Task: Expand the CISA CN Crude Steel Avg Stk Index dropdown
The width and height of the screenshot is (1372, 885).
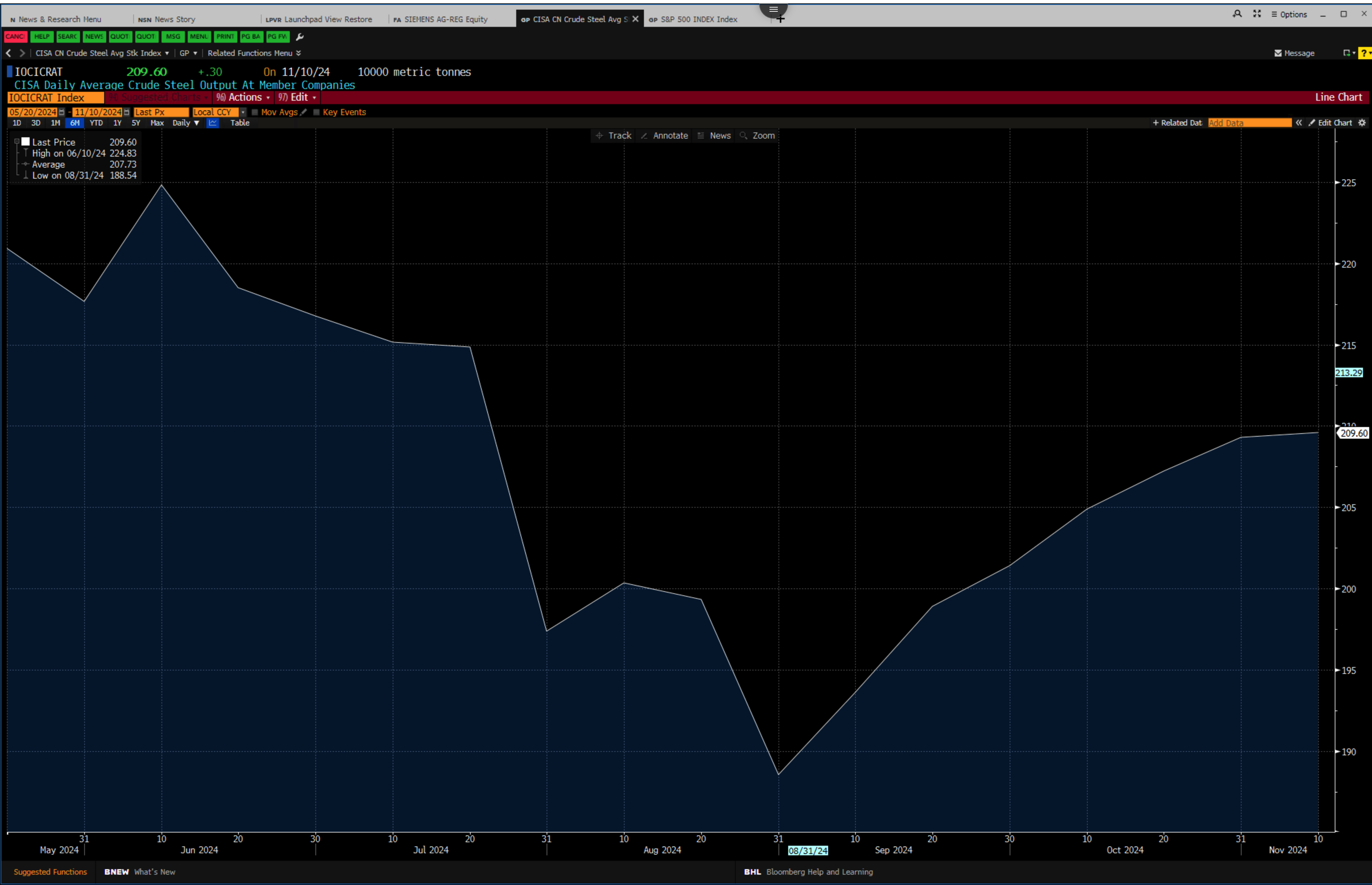Action: [x=102, y=53]
